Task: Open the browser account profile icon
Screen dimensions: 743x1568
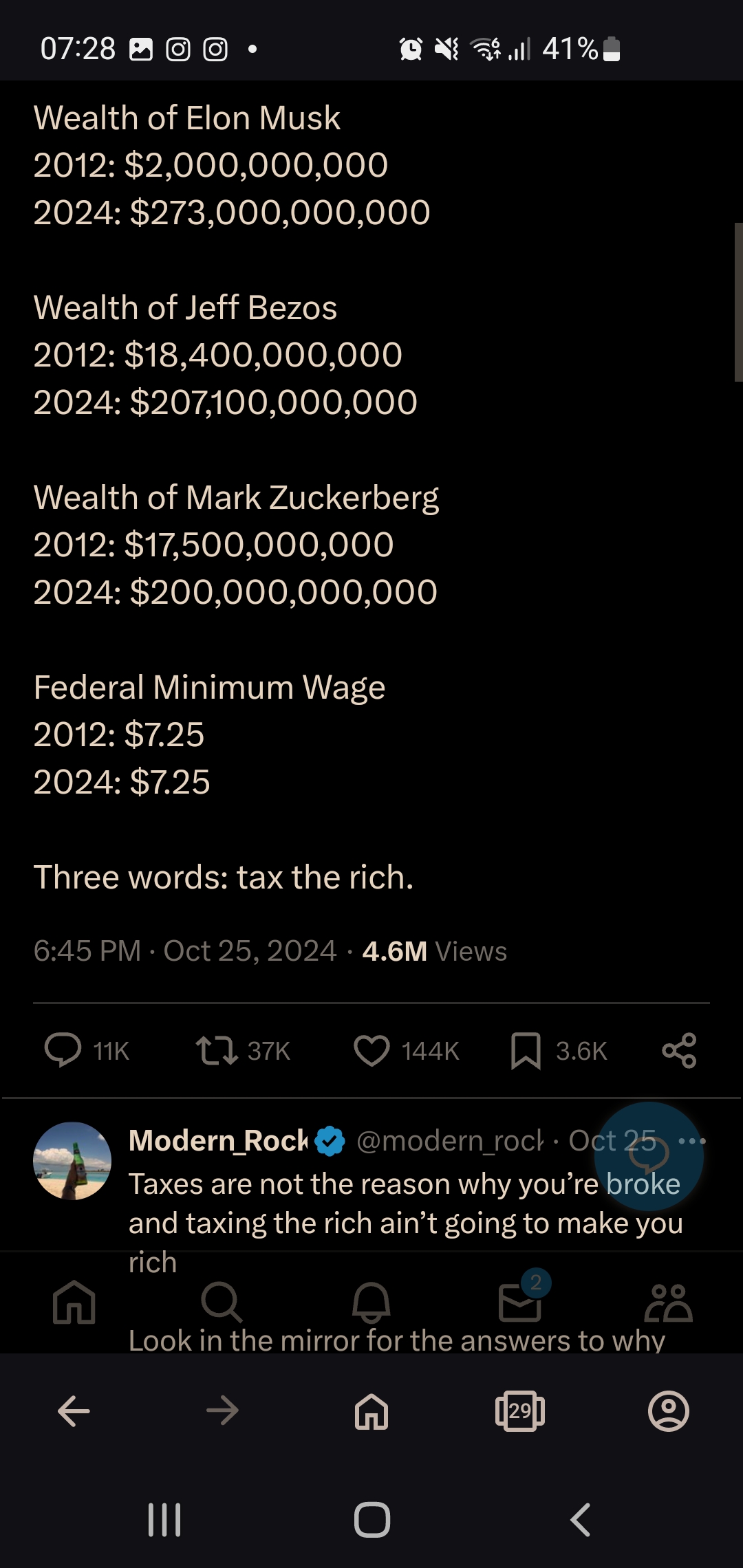Action: click(669, 1411)
